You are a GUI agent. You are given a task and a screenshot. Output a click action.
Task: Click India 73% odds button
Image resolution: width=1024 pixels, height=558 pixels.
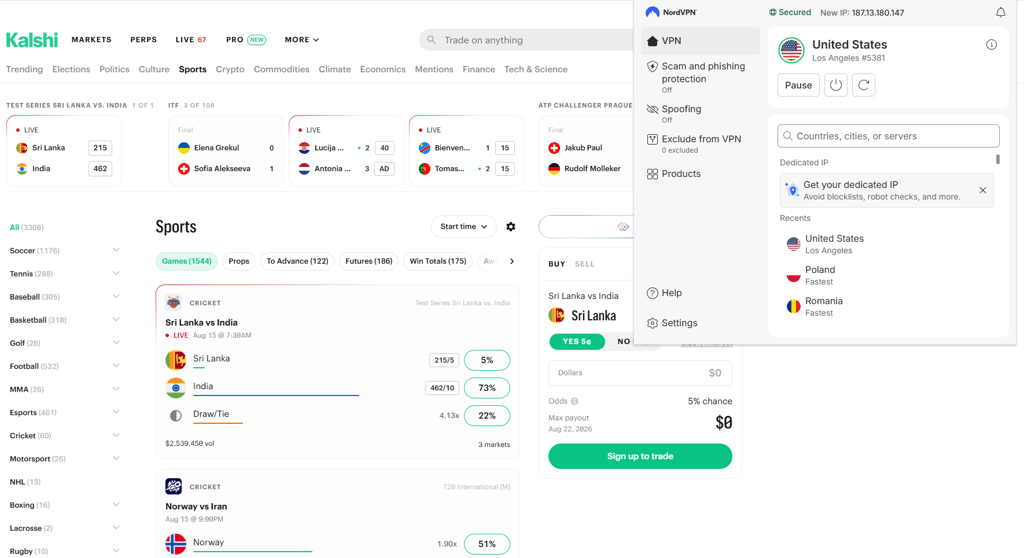click(x=487, y=387)
